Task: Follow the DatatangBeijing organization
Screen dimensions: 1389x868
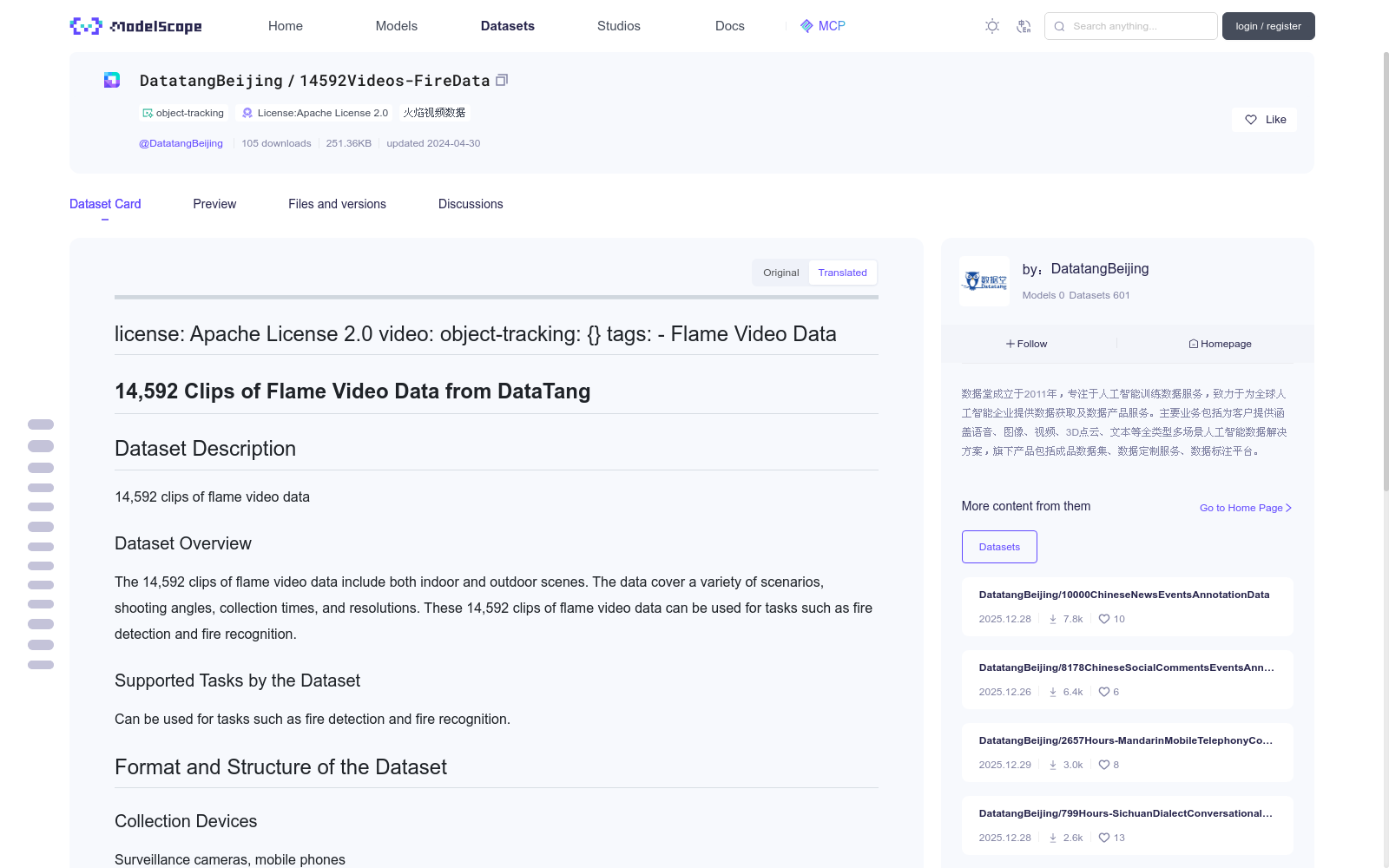Action: coord(1027,344)
